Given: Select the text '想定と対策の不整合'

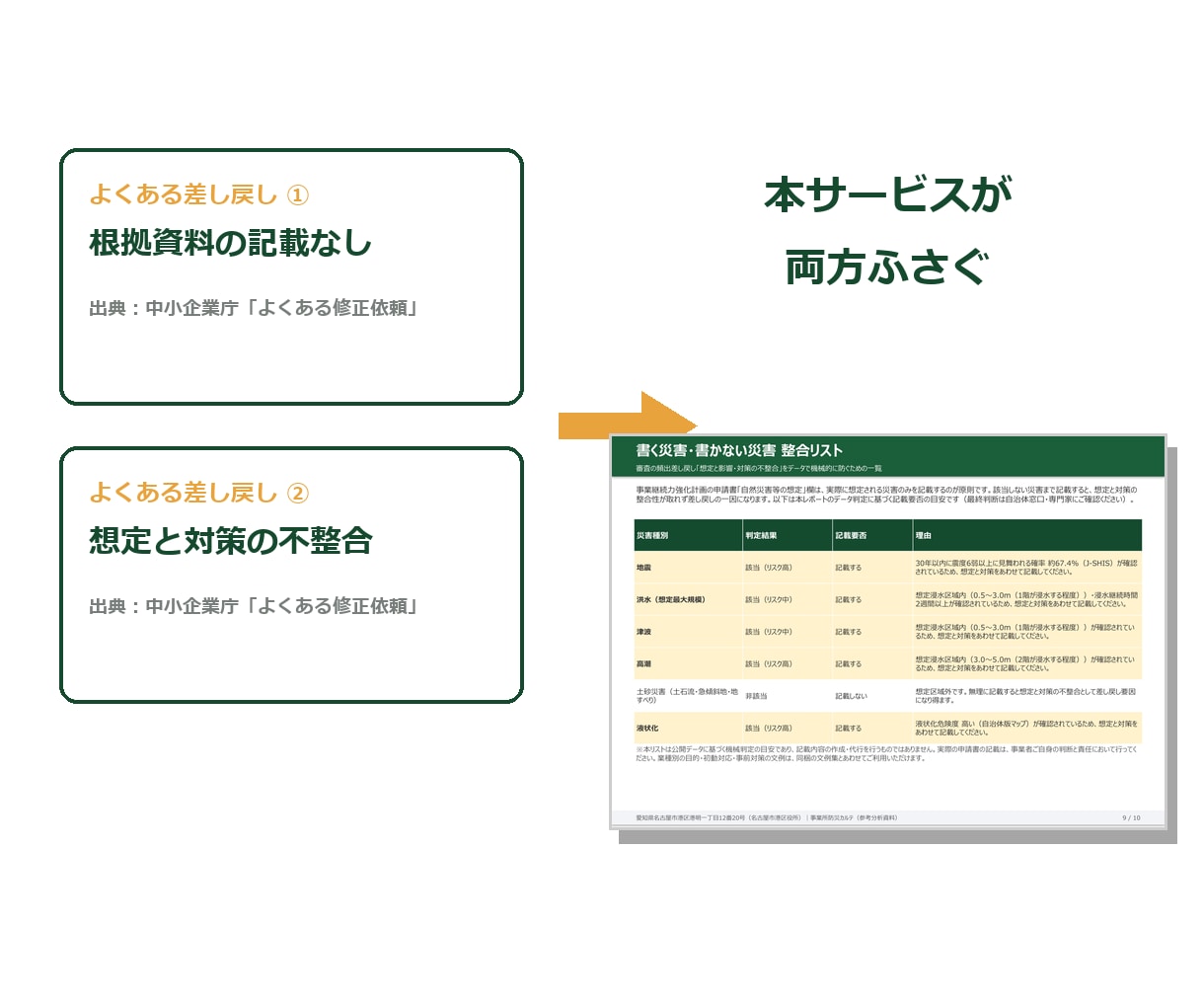Looking at the screenshot, I should click(x=231, y=541).
